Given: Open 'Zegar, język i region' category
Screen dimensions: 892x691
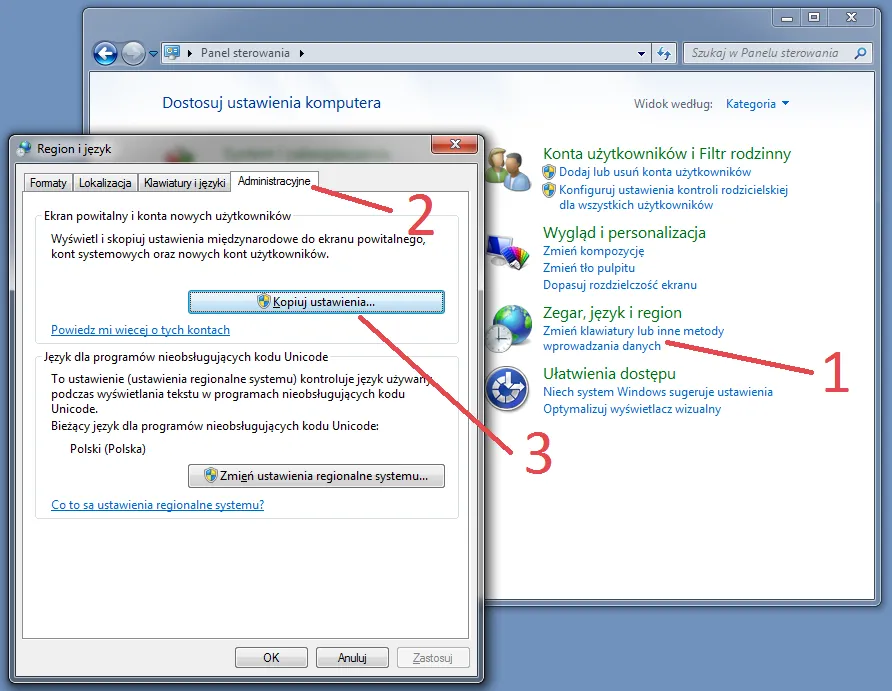Looking at the screenshot, I should tap(612, 313).
